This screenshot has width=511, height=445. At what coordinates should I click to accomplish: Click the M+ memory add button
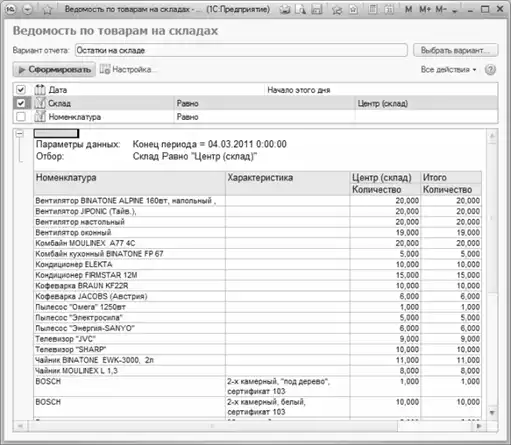tap(425, 9)
